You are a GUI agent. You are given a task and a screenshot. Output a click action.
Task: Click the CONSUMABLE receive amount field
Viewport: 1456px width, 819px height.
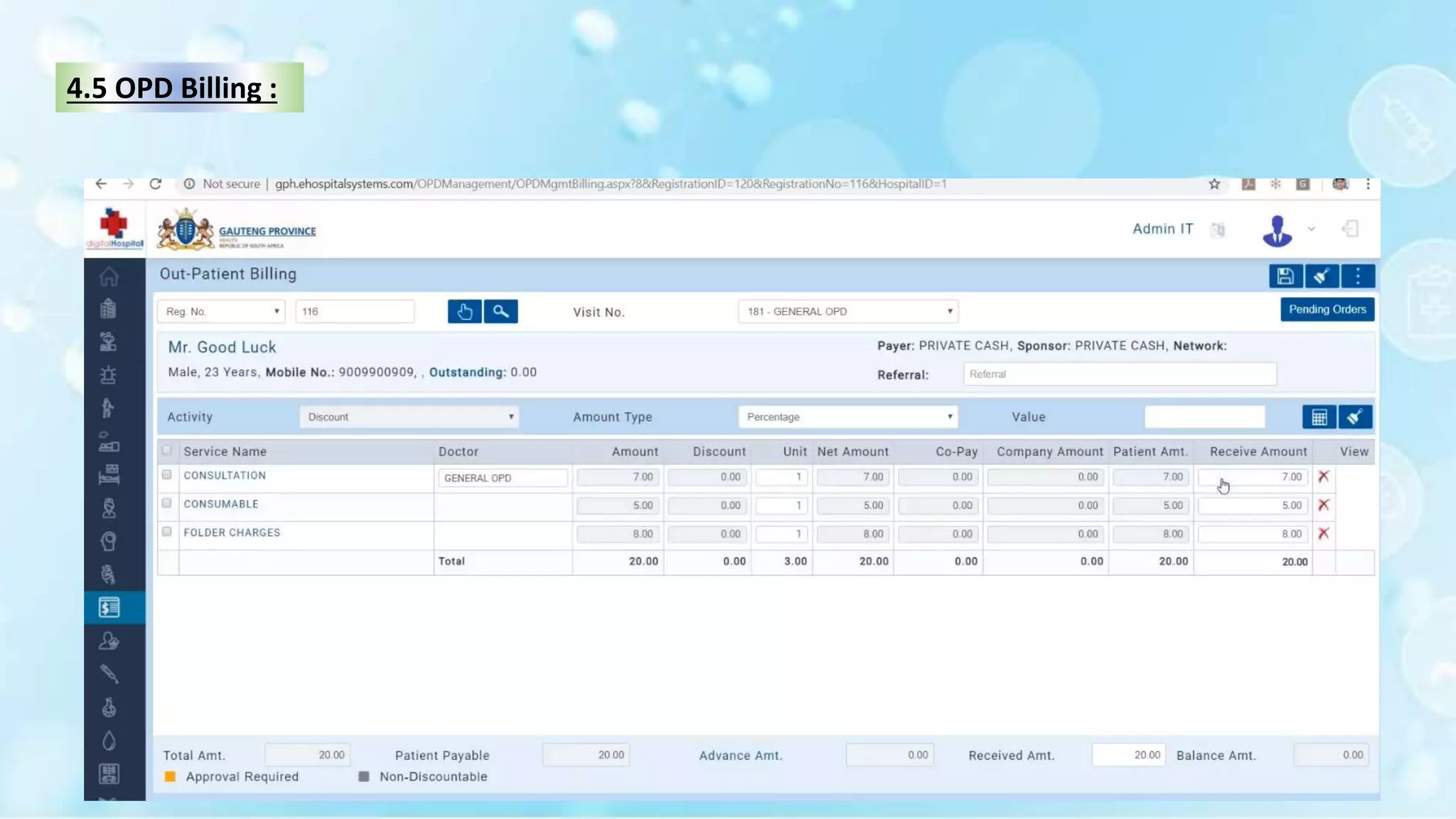[x=1253, y=505]
